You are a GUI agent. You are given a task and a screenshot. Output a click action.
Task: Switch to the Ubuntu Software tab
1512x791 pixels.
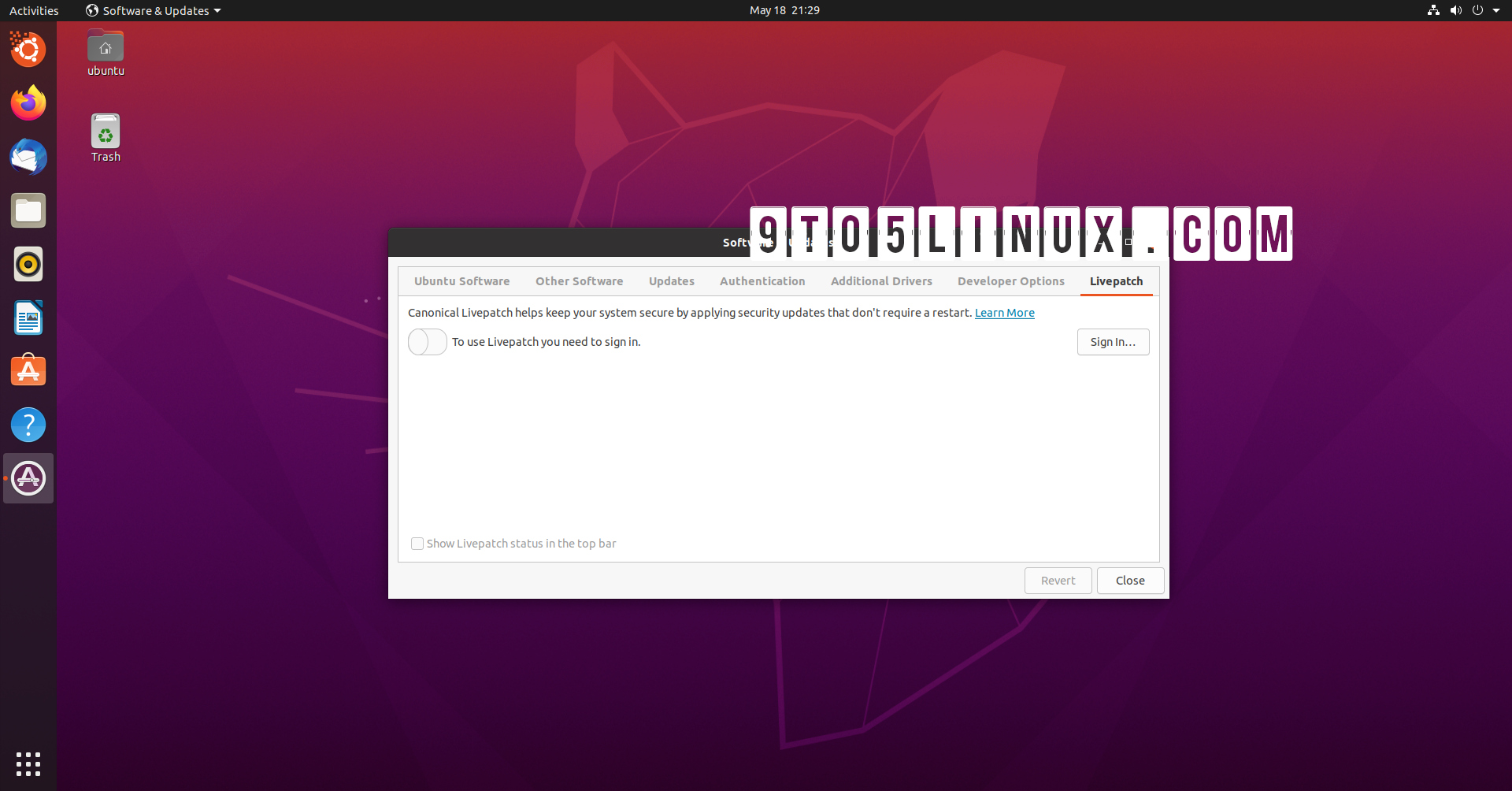(461, 281)
